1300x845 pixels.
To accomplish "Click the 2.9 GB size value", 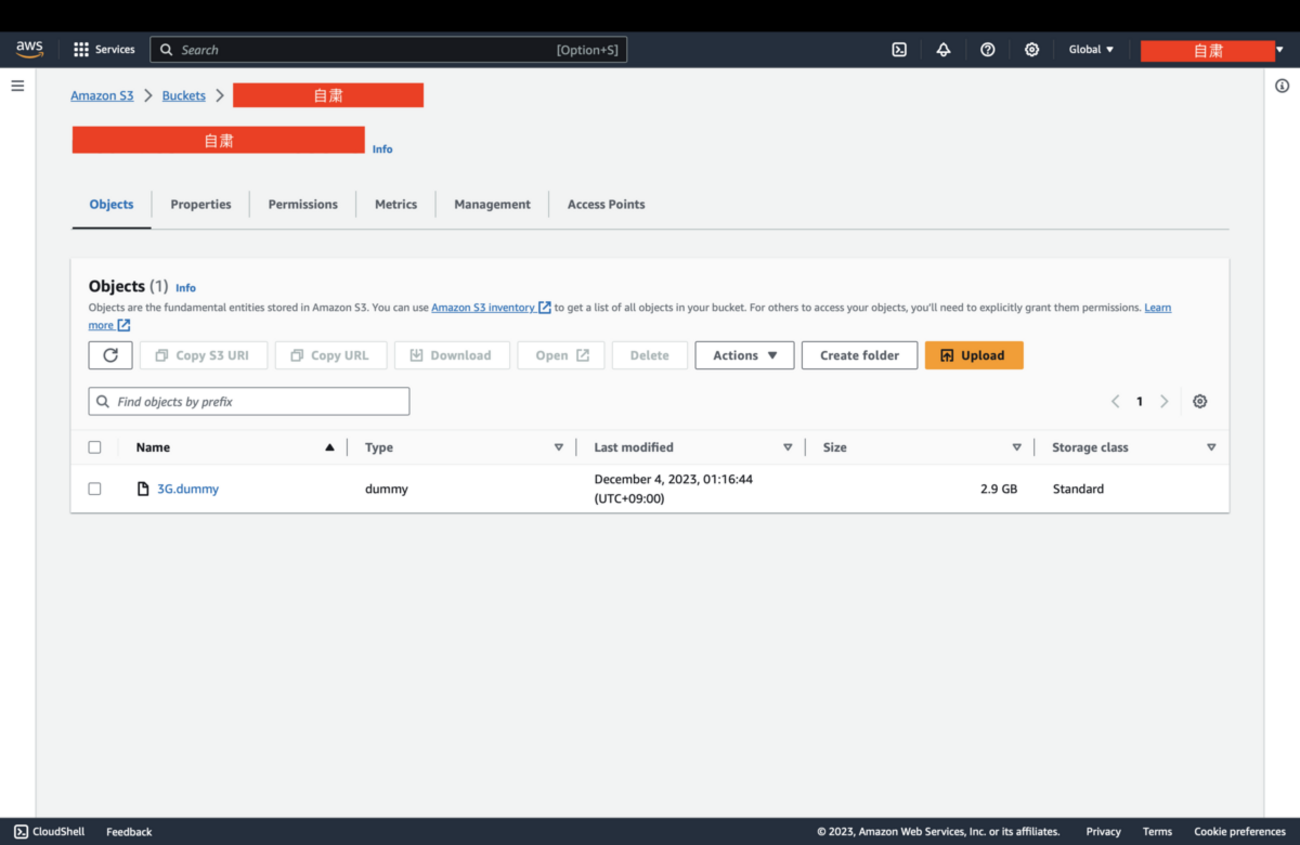I will (999, 489).
